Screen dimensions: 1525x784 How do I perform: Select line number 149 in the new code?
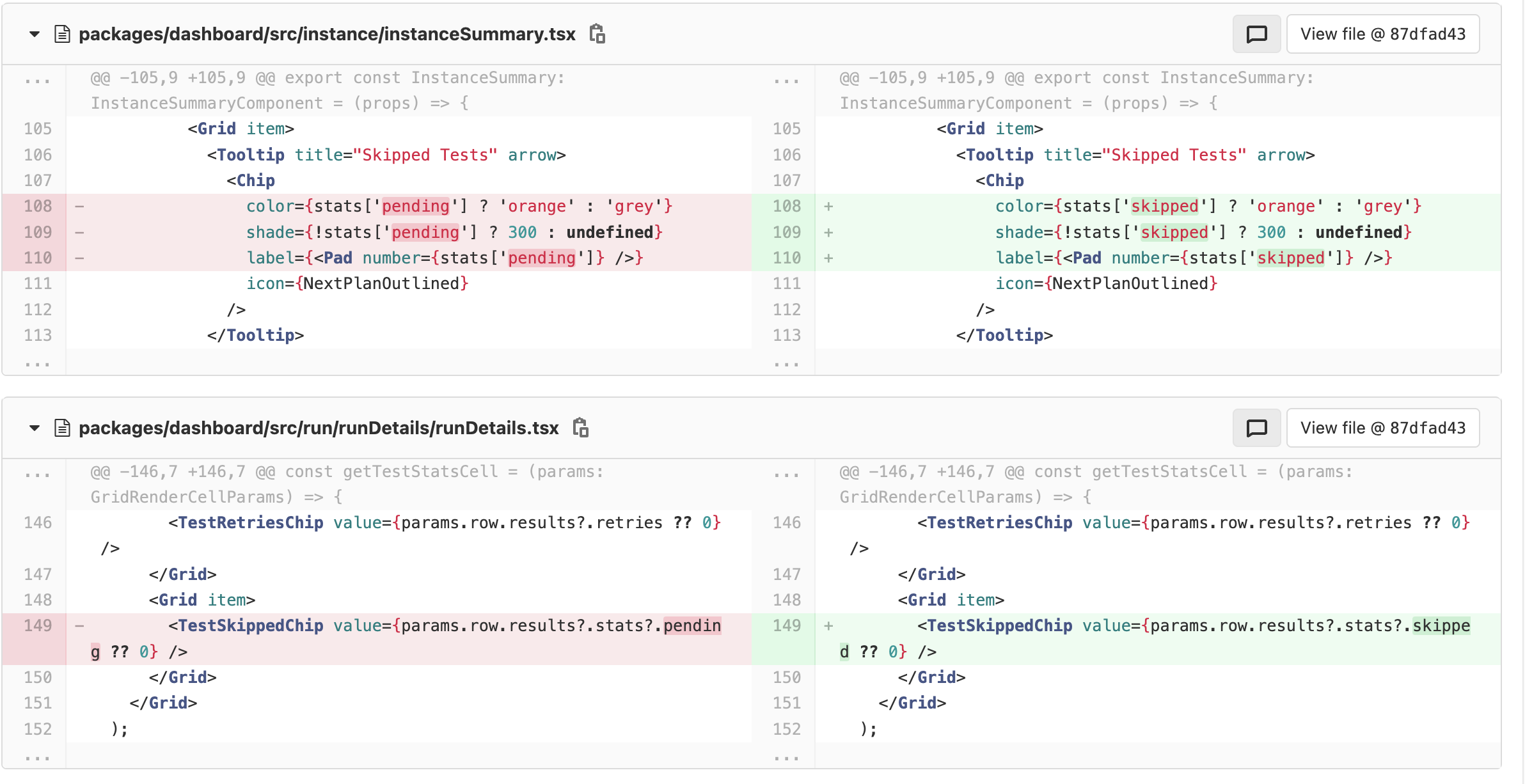(787, 625)
